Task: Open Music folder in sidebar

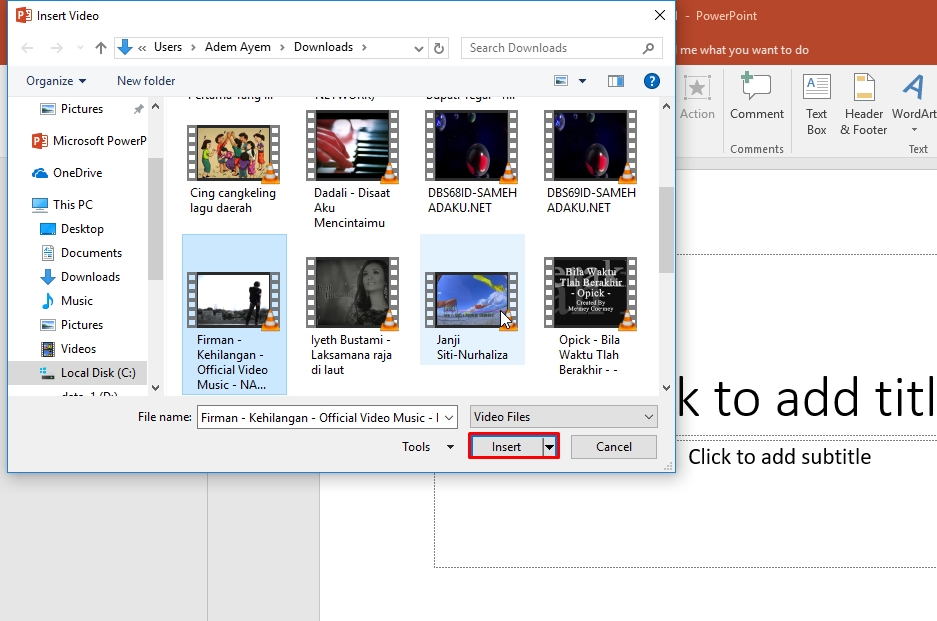Action: pyautogui.click(x=66, y=301)
